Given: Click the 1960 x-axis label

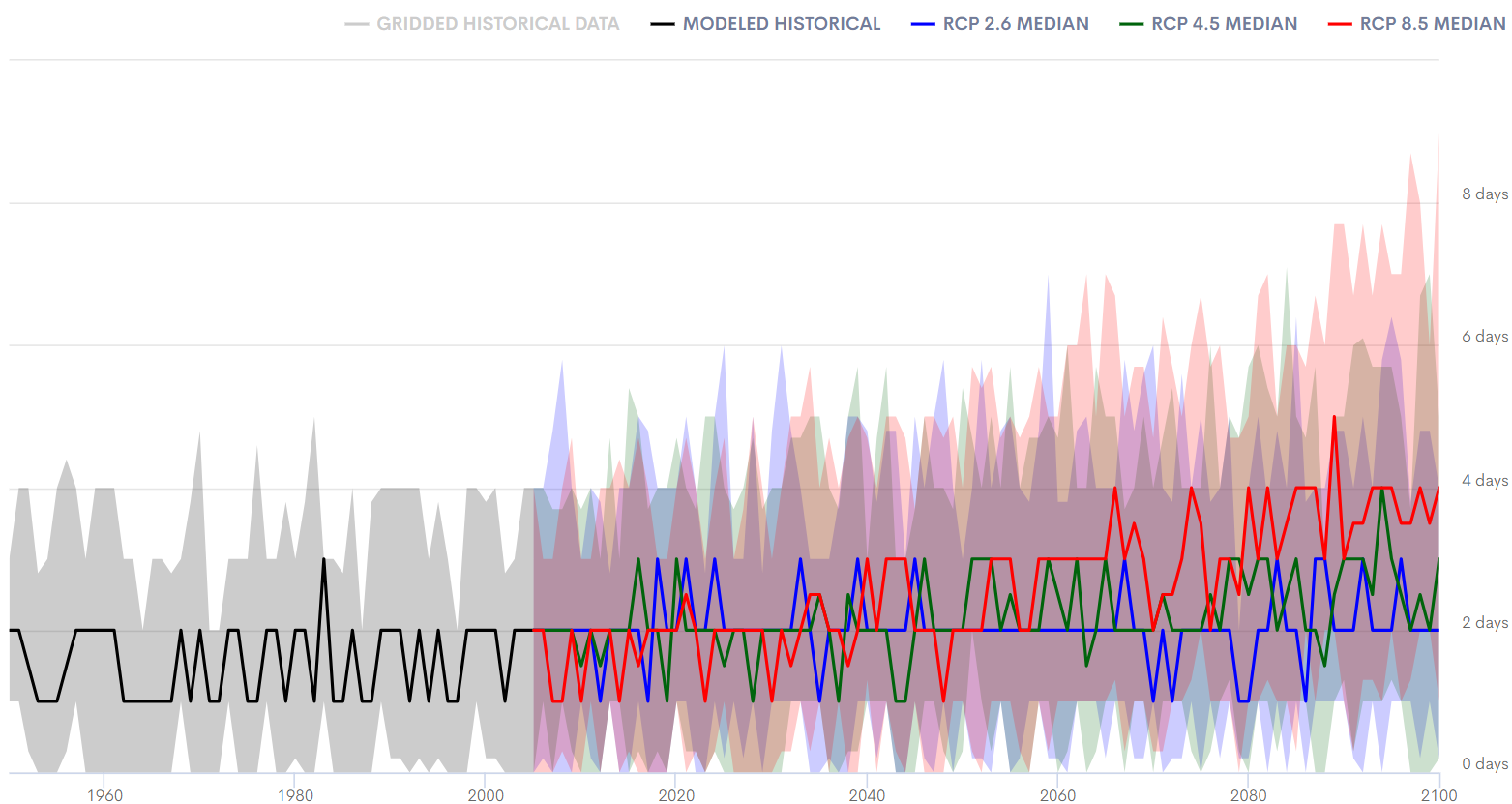Looking at the screenshot, I should (104, 795).
